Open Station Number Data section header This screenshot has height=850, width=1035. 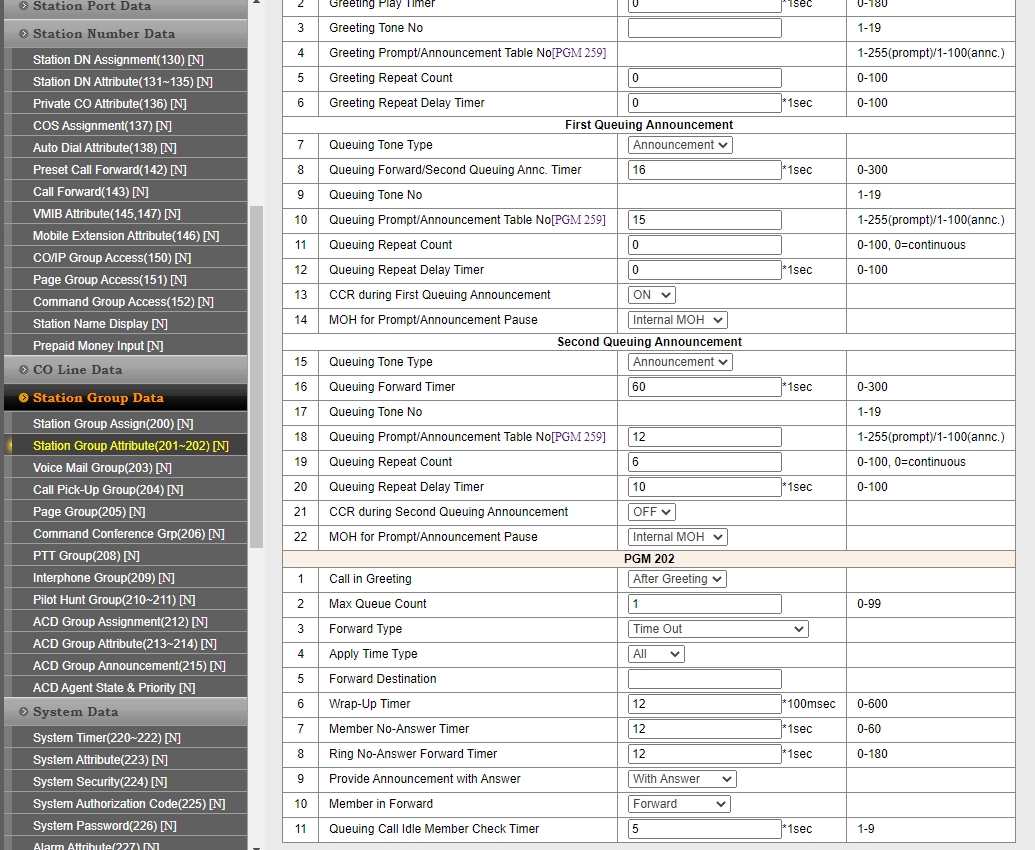pos(103,34)
